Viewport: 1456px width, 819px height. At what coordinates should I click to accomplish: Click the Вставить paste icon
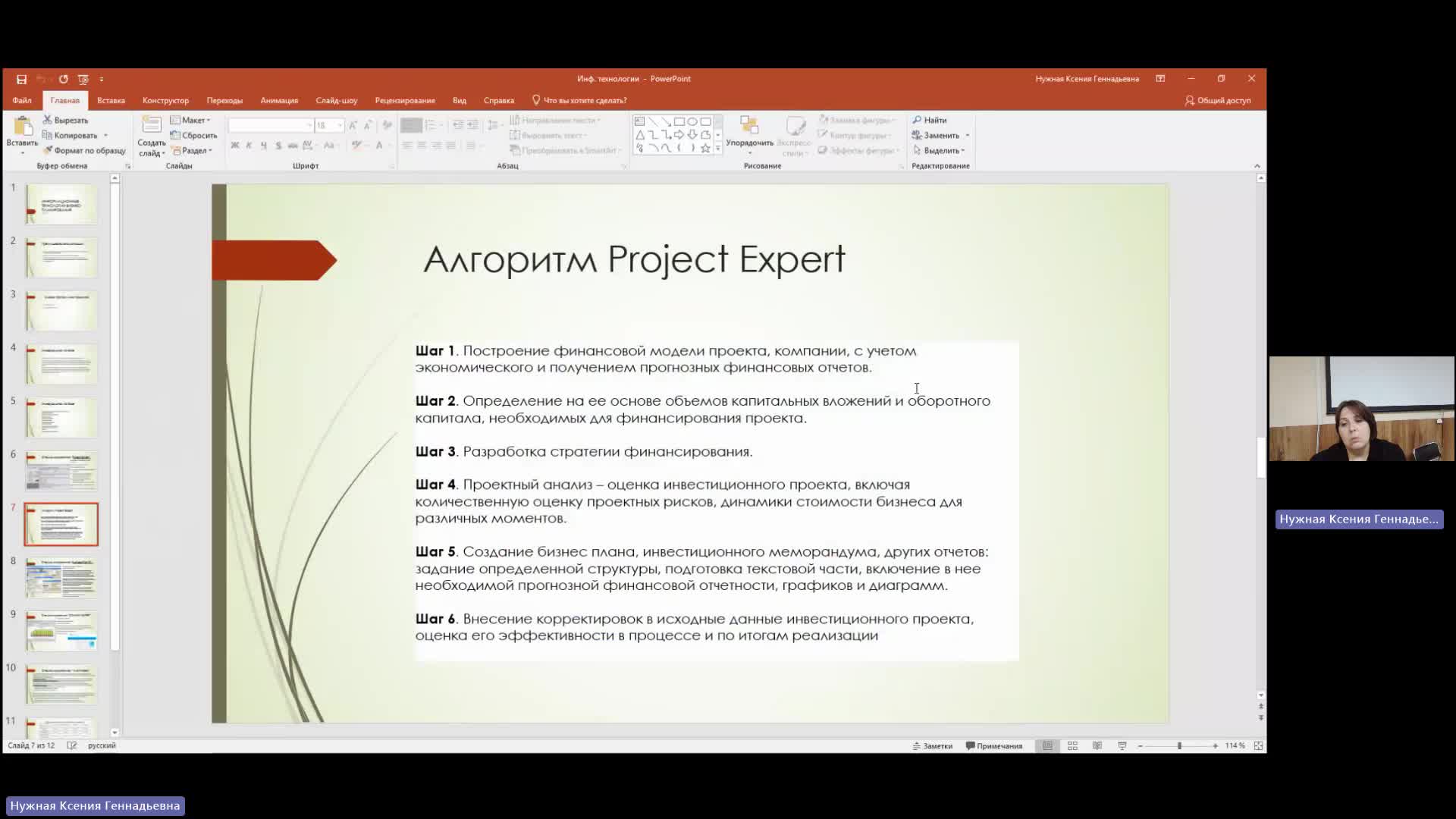point(22,127)
